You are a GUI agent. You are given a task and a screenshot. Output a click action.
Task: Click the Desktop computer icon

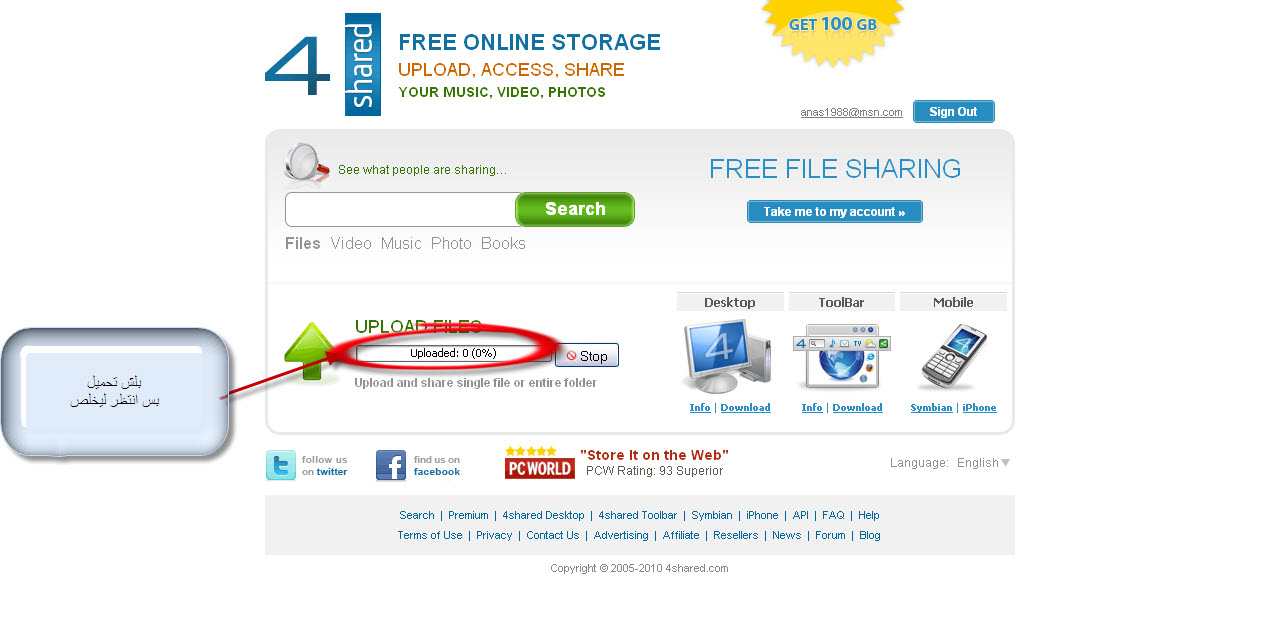728,356
